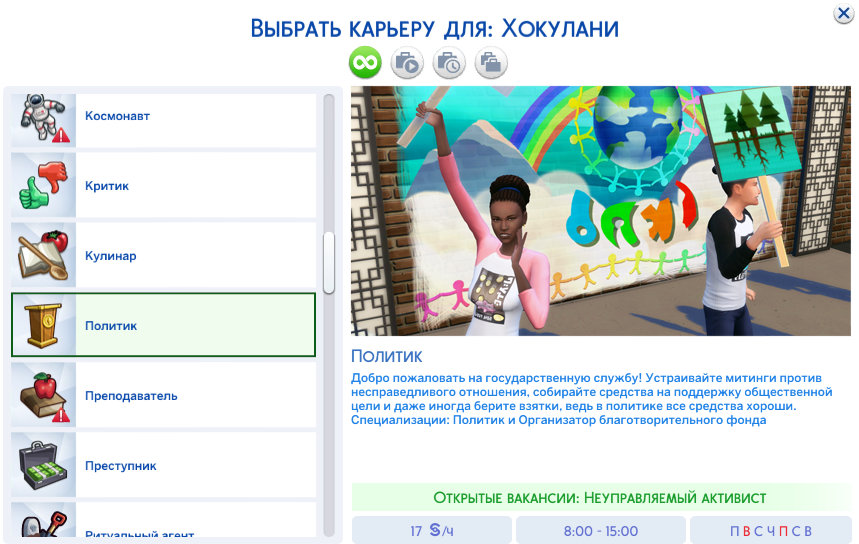859x544 pixels.
Task: Click the career list scrollbar handle
Action: (x=328, y=264)
